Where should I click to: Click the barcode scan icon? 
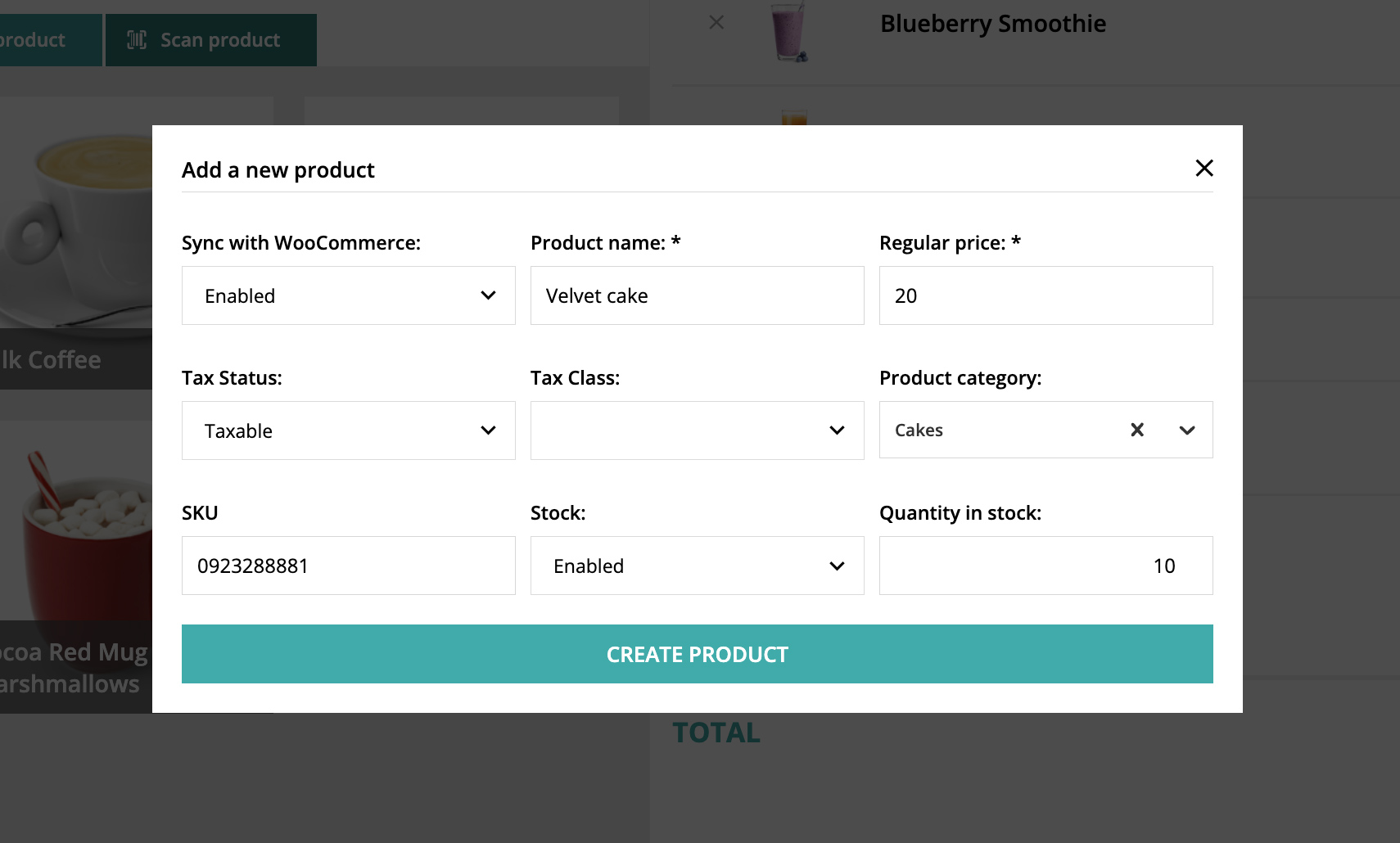(x=137, y=40)
